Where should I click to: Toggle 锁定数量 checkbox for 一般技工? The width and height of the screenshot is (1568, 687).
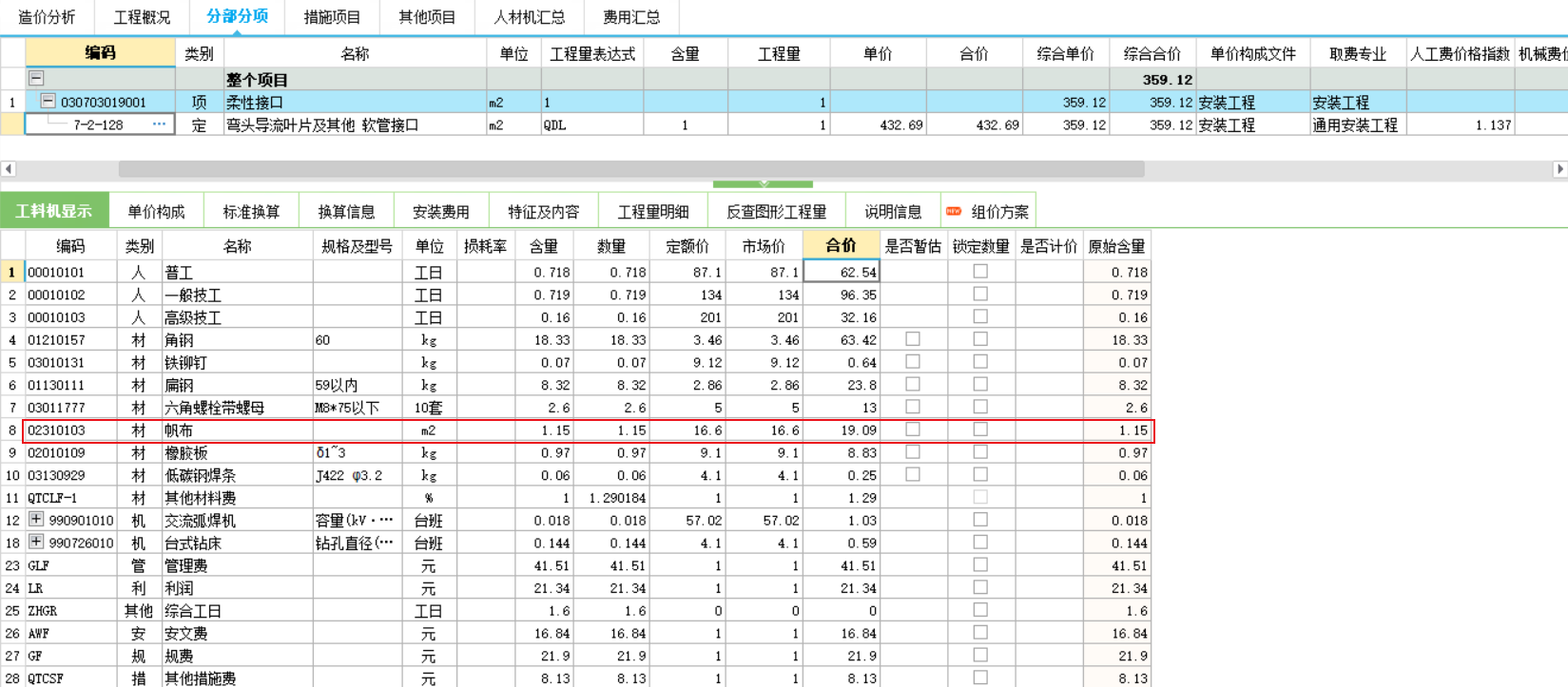(980, 294)
